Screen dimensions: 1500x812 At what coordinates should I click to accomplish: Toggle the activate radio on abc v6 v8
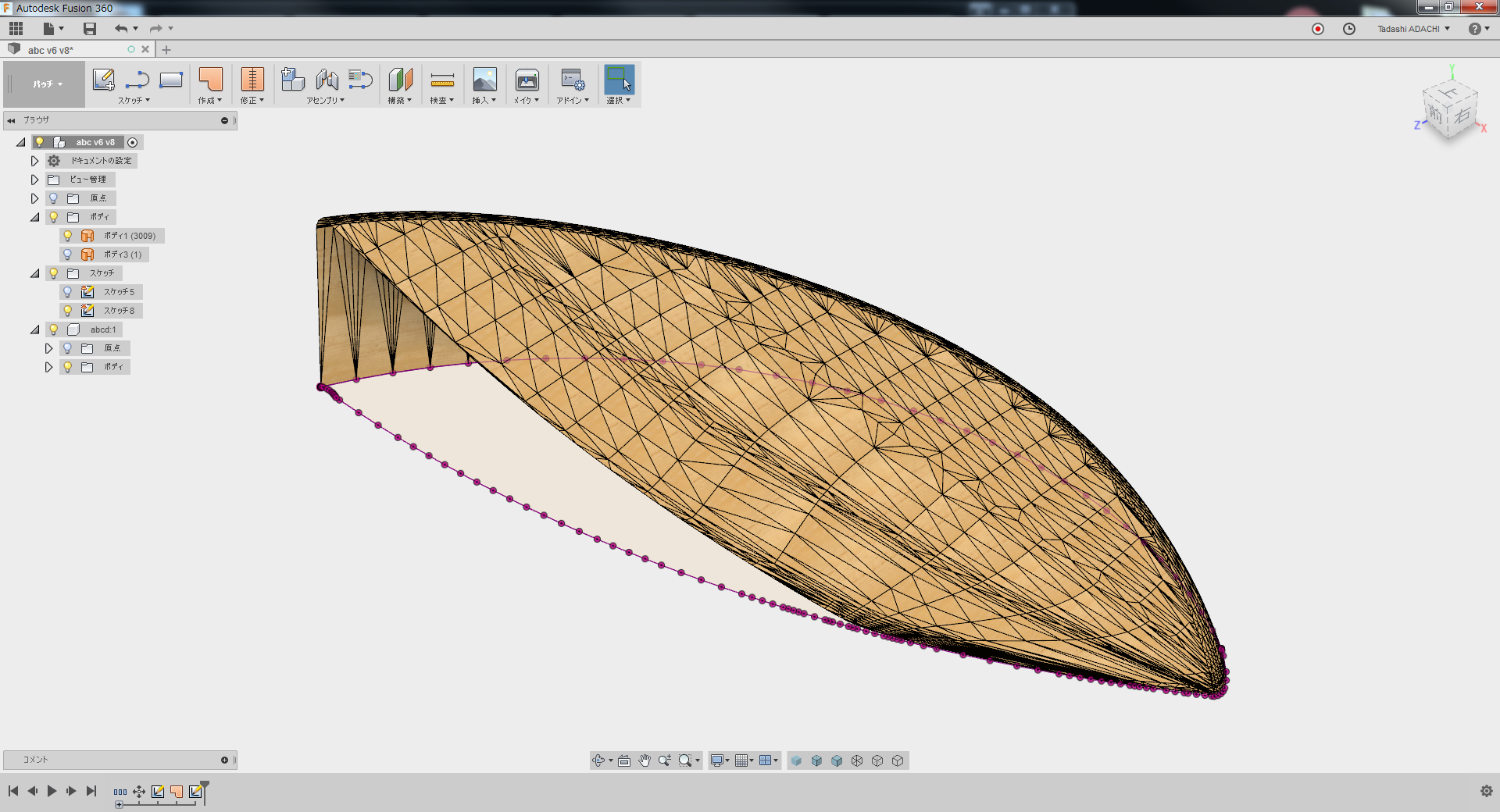tap(133, 142)
